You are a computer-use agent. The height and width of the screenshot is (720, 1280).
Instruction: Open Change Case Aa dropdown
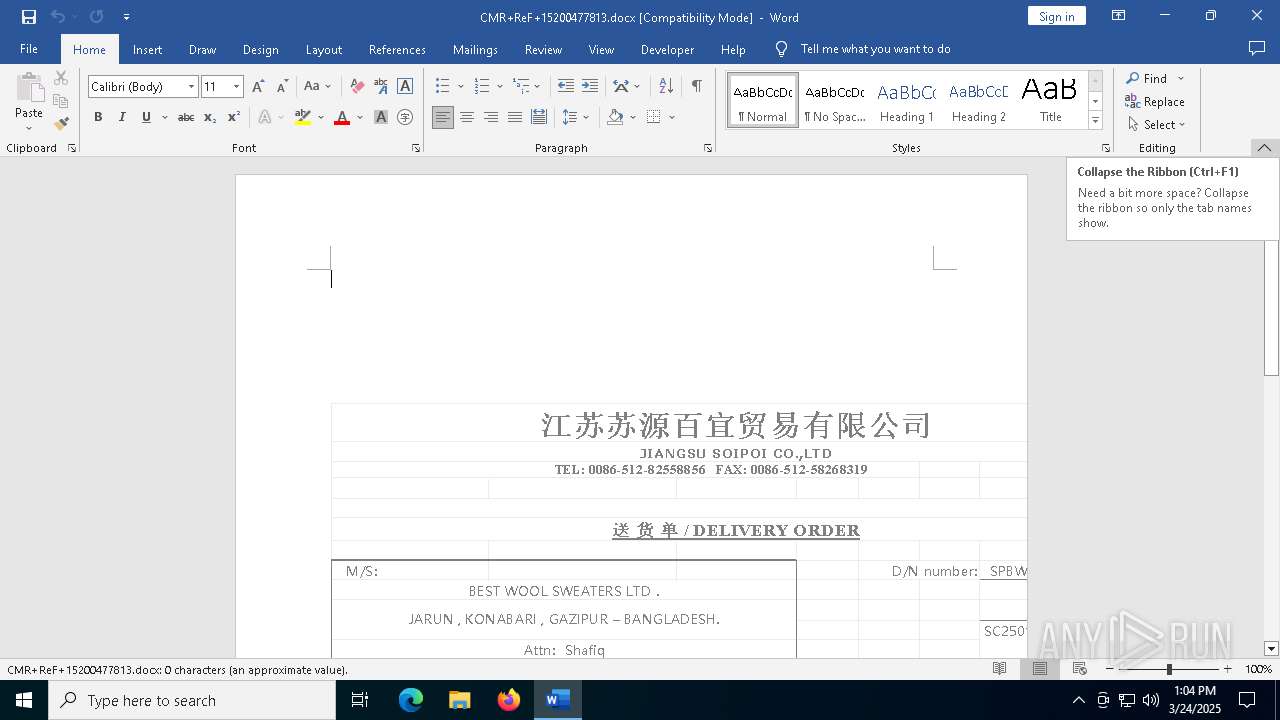(x=317, y=87)
